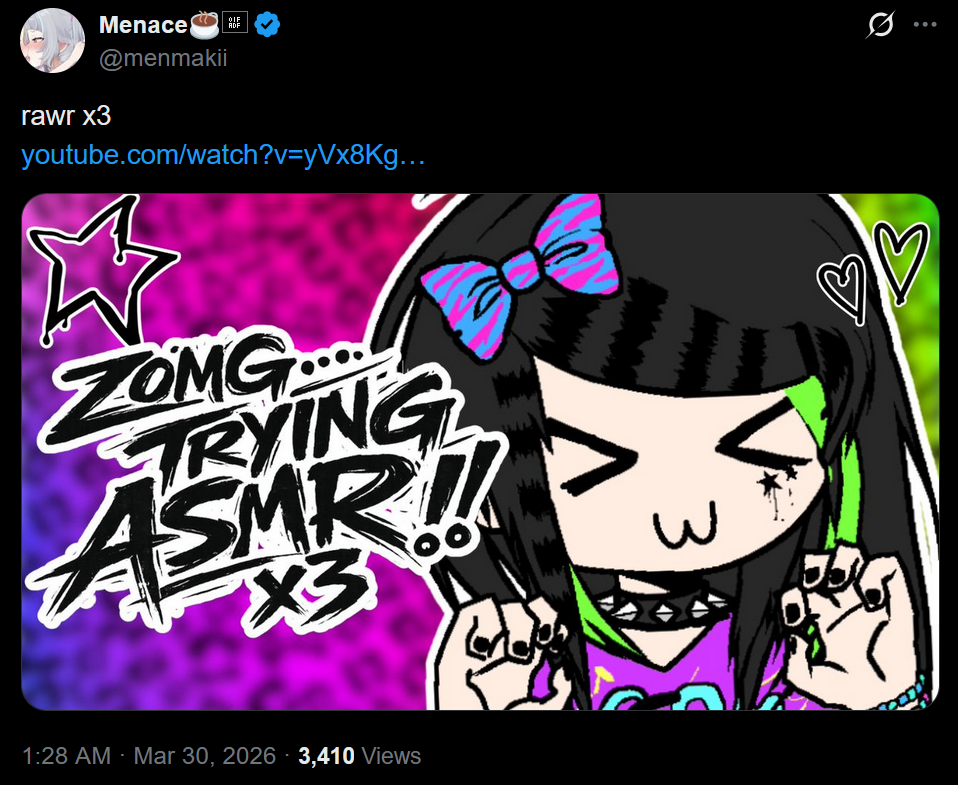Click the blue verified checkmark badge
The width and height of the screenshot is (958, 785).
[267, 25]
